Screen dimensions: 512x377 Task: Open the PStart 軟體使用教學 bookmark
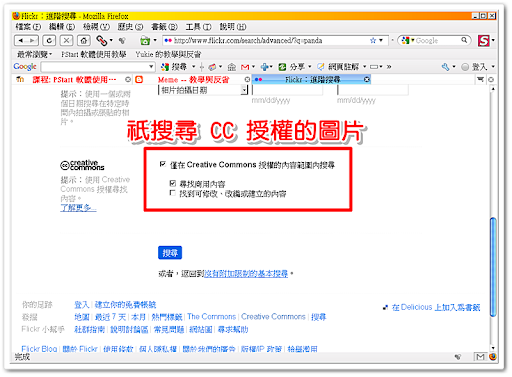click(x=94, y=54)
